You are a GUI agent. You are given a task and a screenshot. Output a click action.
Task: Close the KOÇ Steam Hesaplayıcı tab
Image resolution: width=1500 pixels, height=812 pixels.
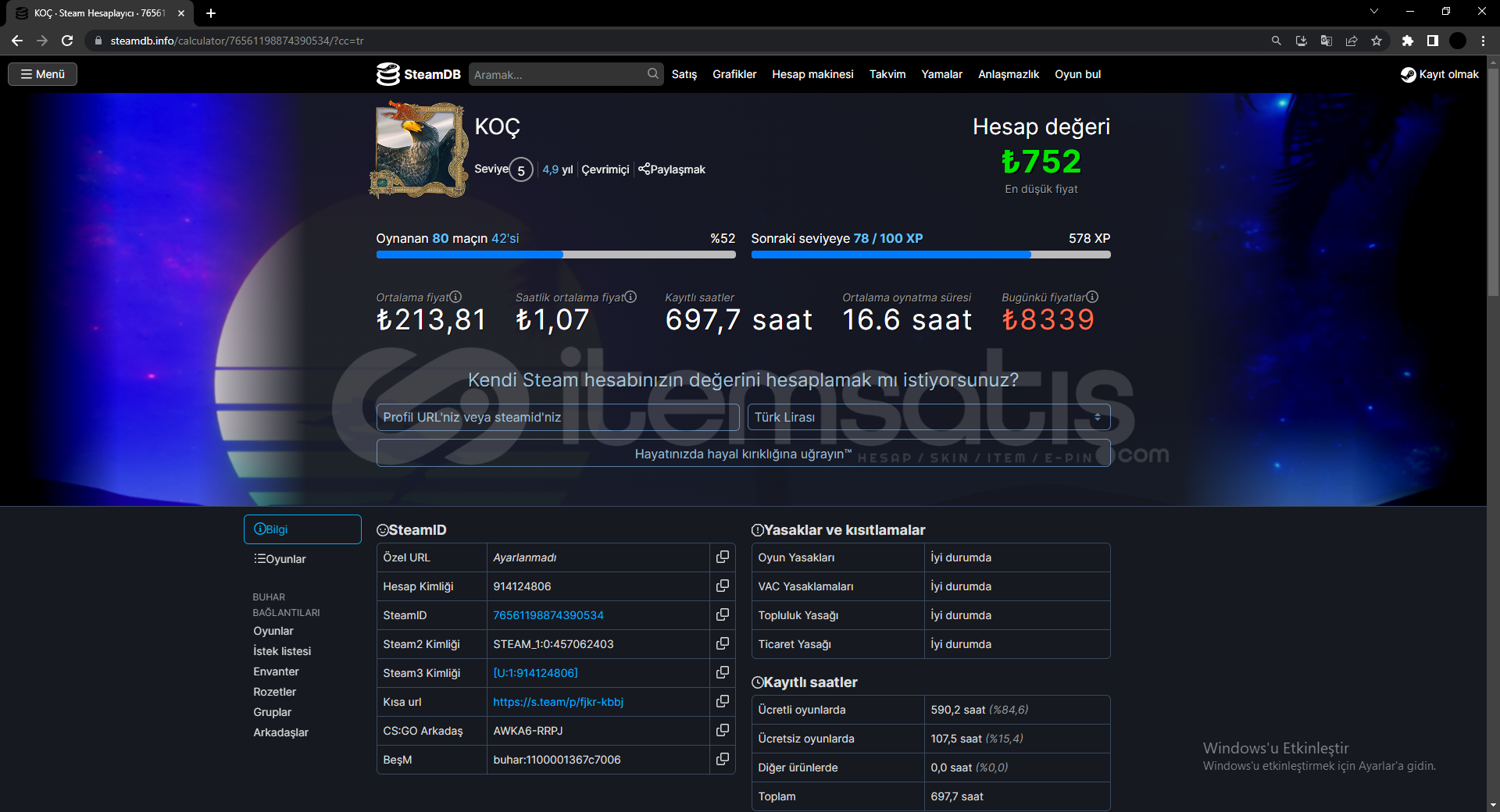(181, 13)
